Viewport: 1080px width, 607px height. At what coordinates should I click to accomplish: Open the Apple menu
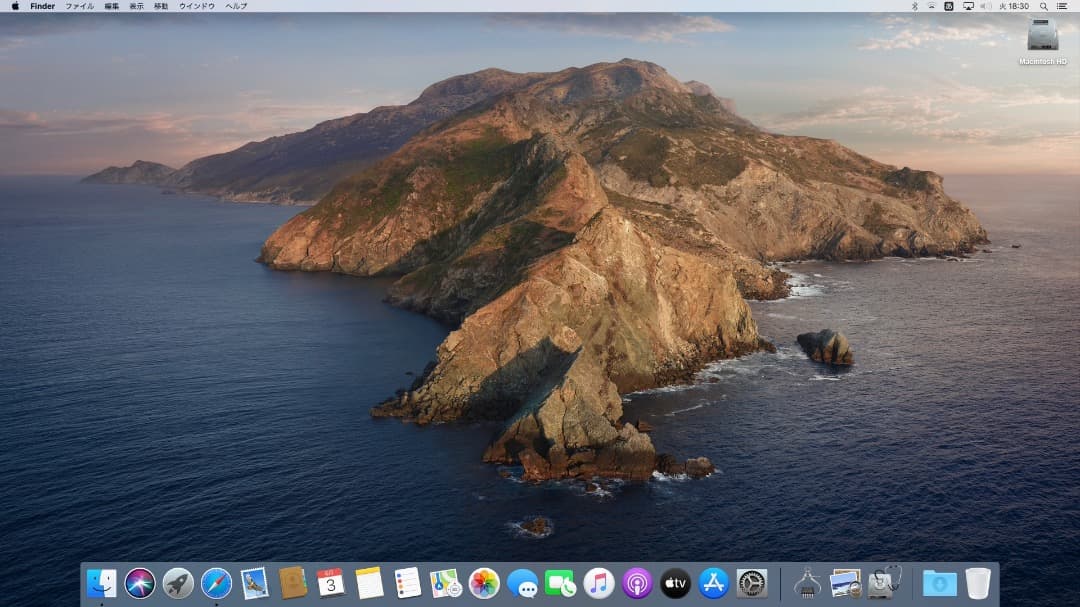coord(15,6)
